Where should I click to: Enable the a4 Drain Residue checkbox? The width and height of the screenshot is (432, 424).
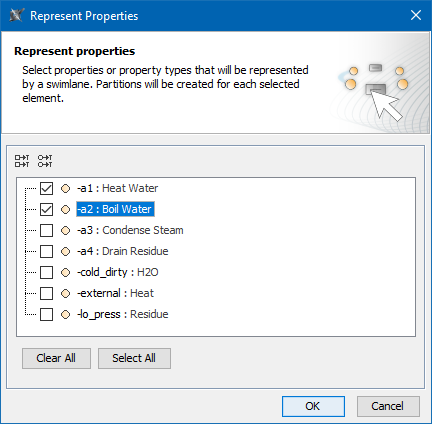pyautogui.click(x=46, y=251)
